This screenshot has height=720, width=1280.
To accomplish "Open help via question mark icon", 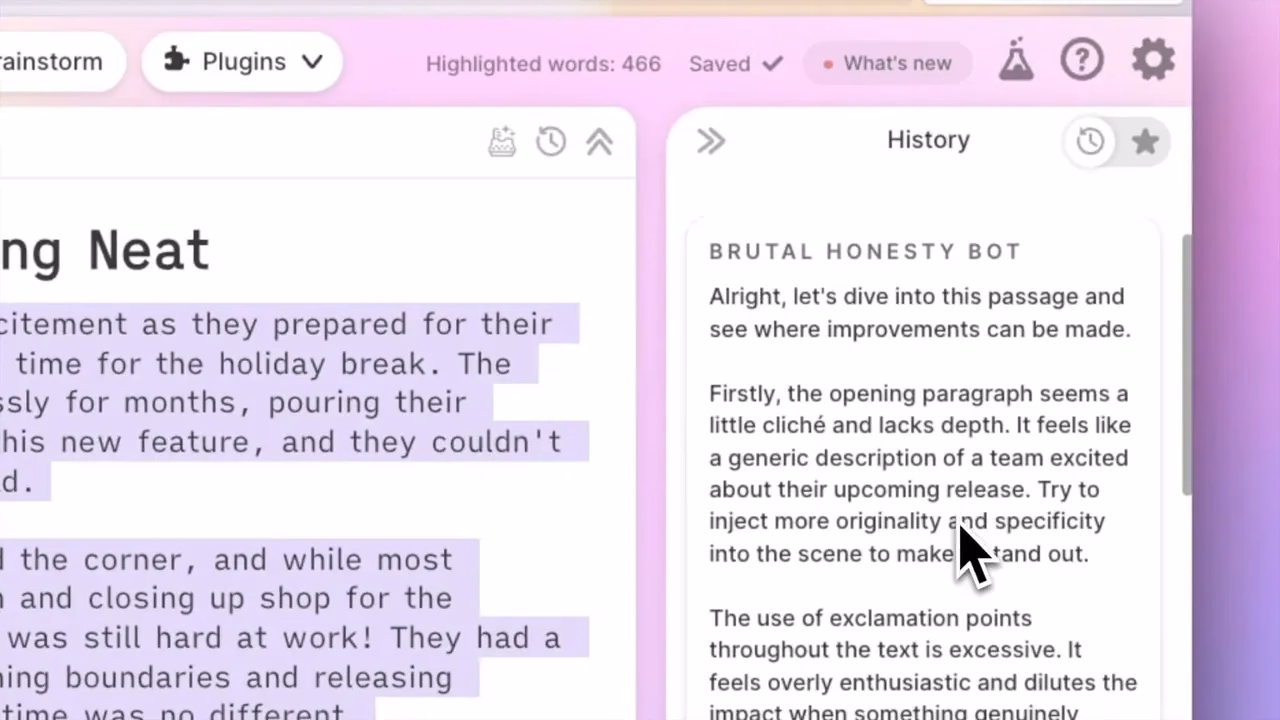I will [x=1082, y=61].
